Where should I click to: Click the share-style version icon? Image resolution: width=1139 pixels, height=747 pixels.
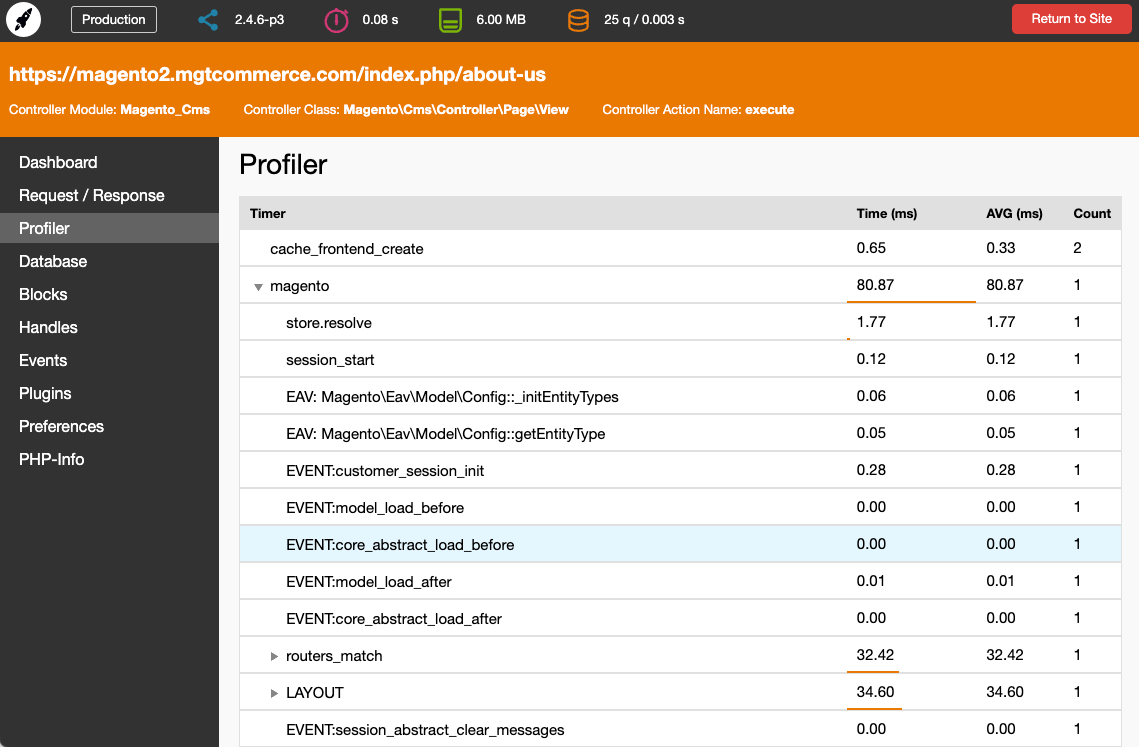click(208, 20)
